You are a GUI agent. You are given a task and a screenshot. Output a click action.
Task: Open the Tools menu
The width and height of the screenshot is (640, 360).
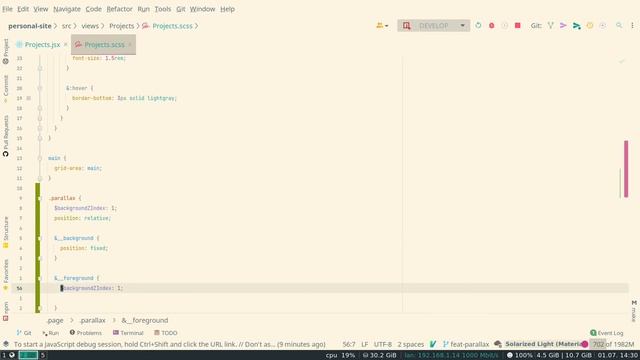coord(162,9)
